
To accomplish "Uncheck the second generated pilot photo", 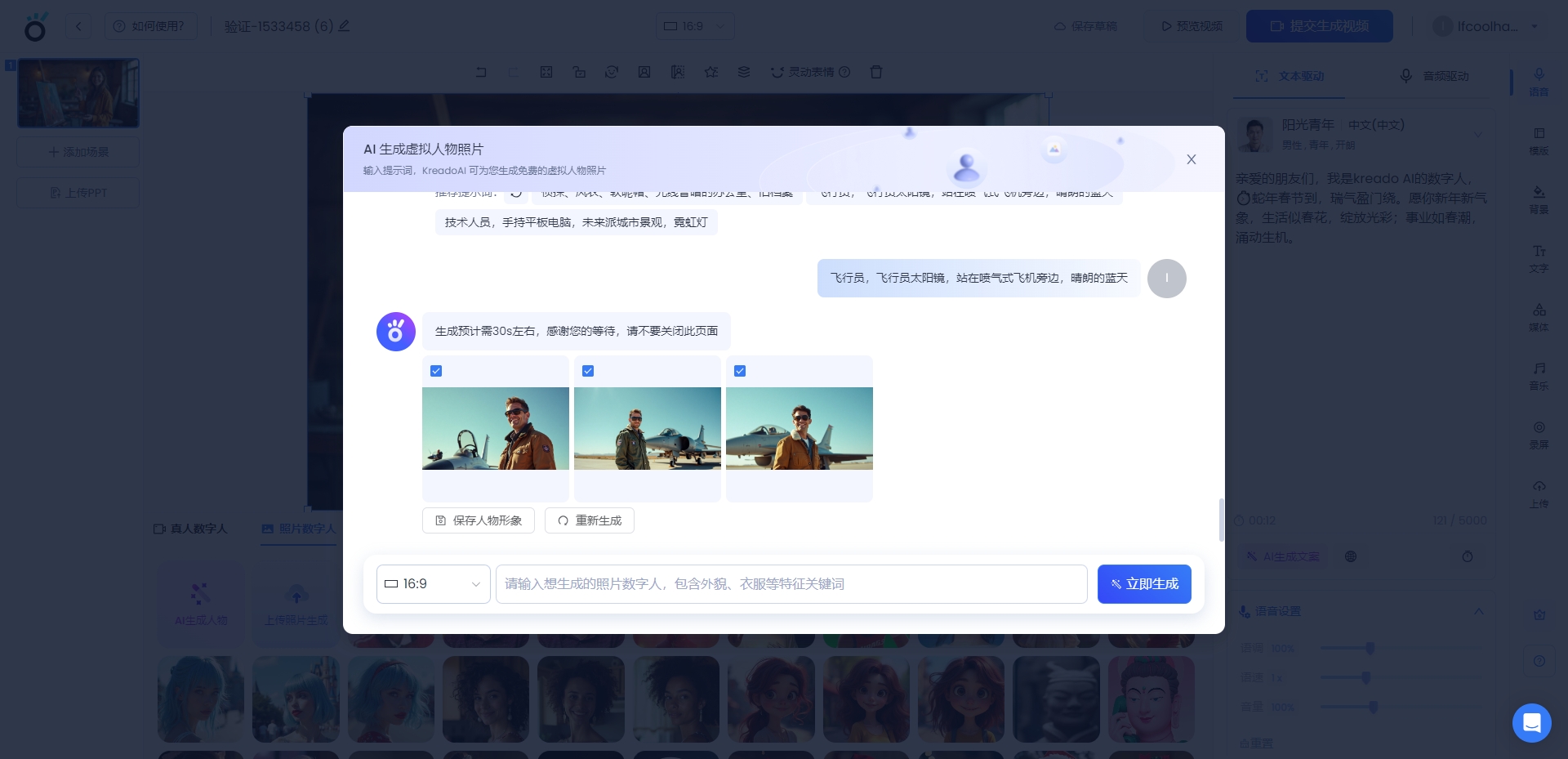I will [x=588, y=371].
